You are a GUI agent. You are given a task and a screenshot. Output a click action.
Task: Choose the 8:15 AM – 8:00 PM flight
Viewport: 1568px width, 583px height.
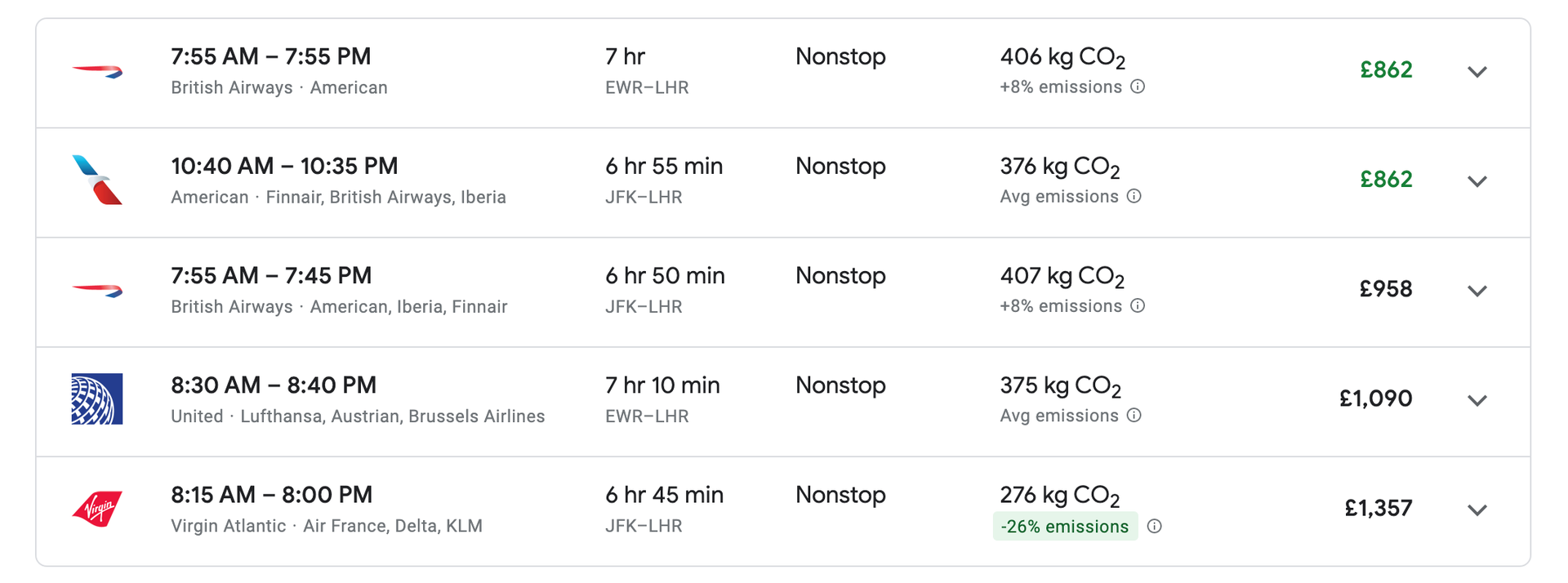tap(782, 511)
